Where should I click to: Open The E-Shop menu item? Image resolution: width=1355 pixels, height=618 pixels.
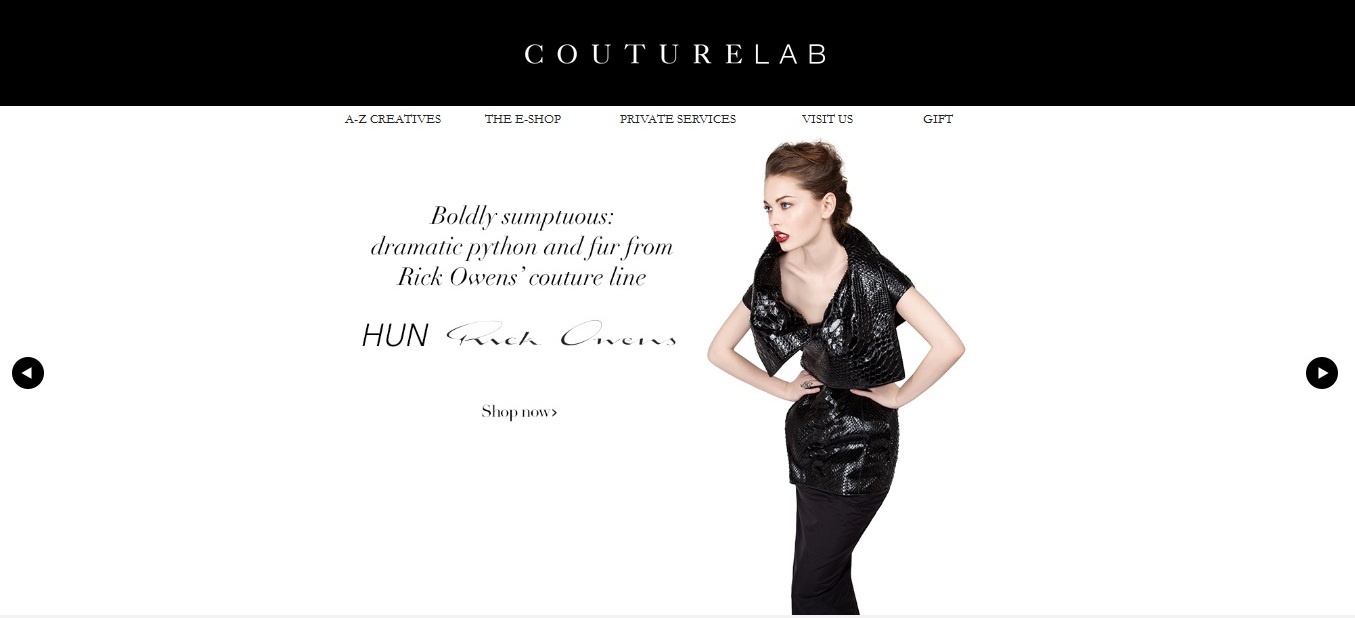523,119
